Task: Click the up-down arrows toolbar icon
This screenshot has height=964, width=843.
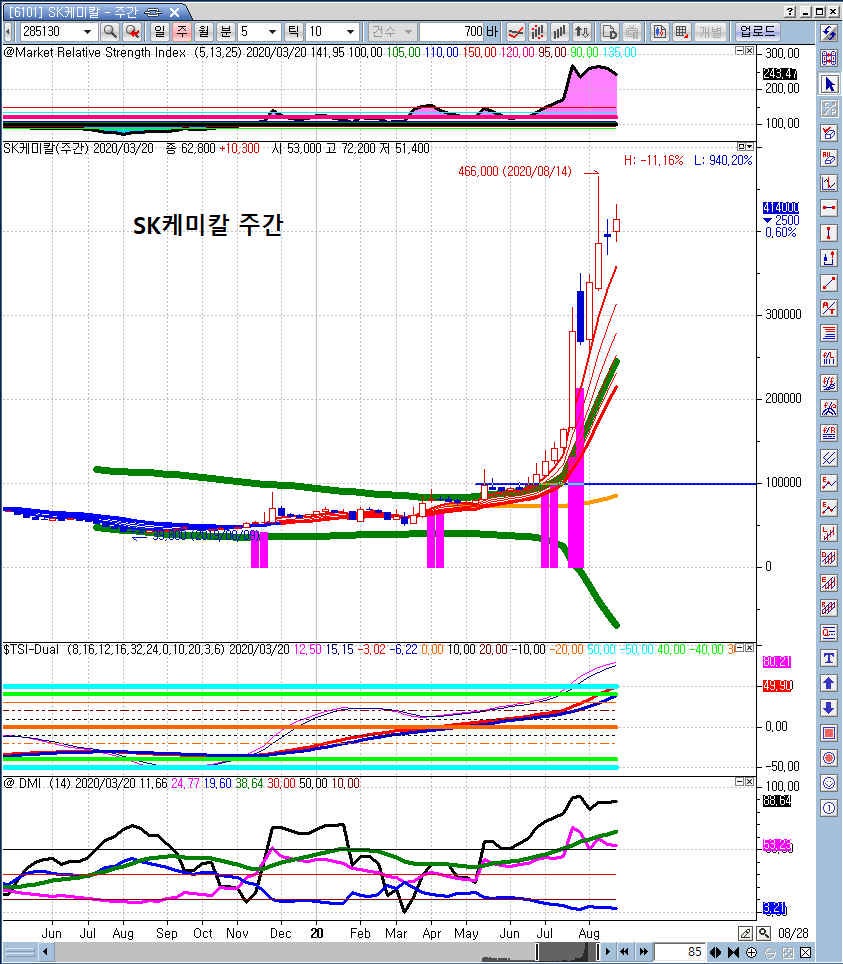Action: point(582,31)
